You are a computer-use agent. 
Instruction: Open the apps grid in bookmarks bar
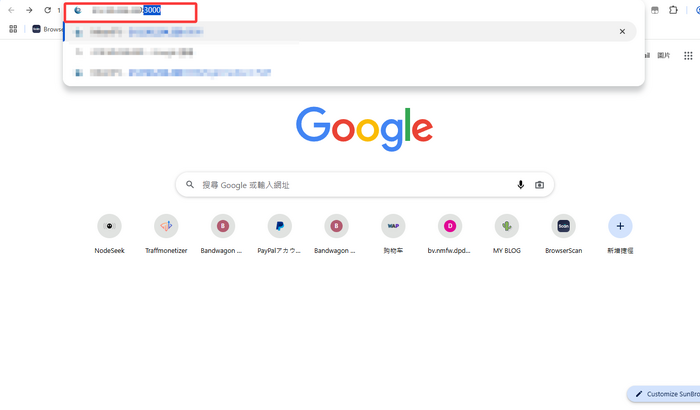point(13,29)
